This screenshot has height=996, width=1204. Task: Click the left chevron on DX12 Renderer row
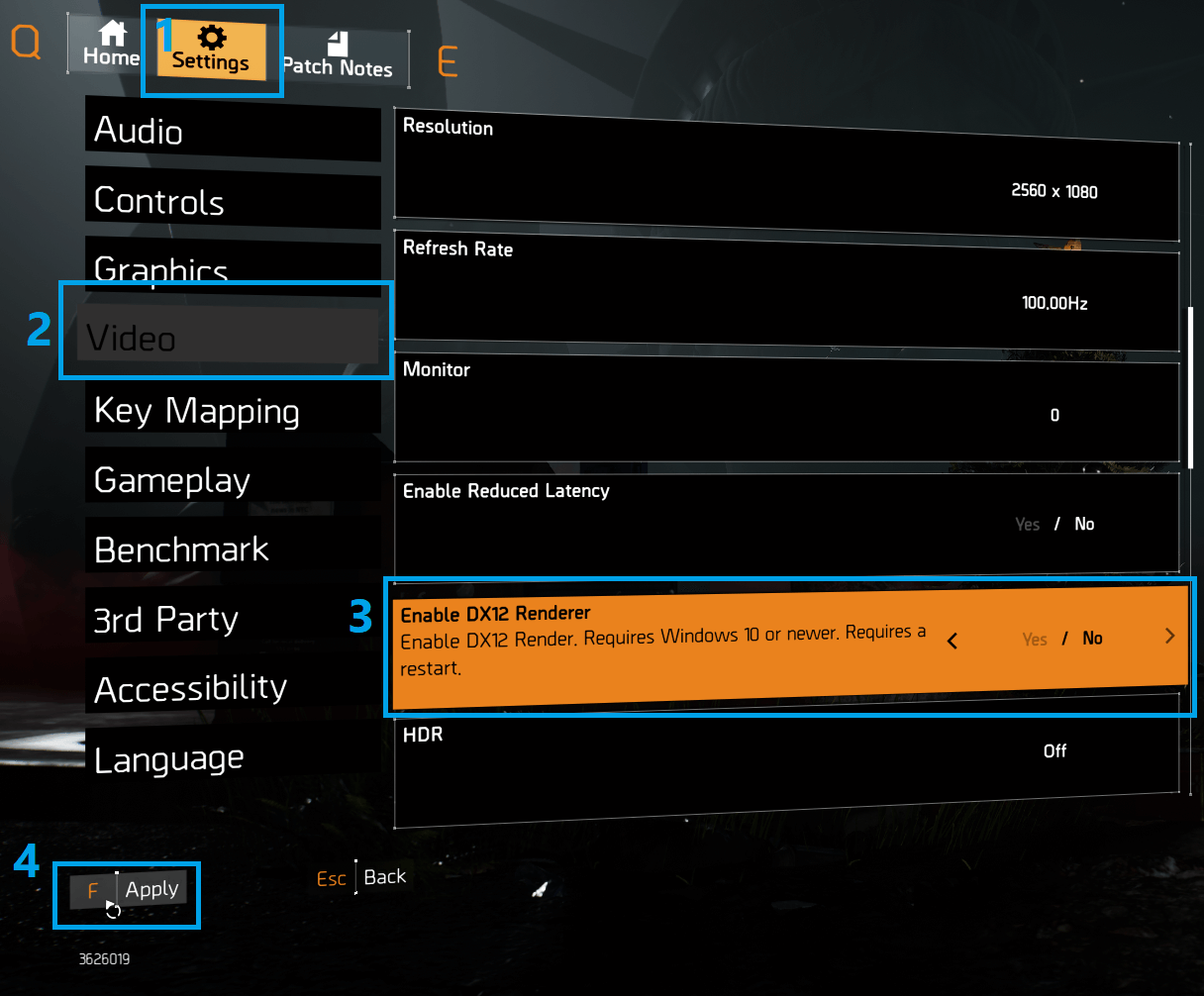(953, 642)
